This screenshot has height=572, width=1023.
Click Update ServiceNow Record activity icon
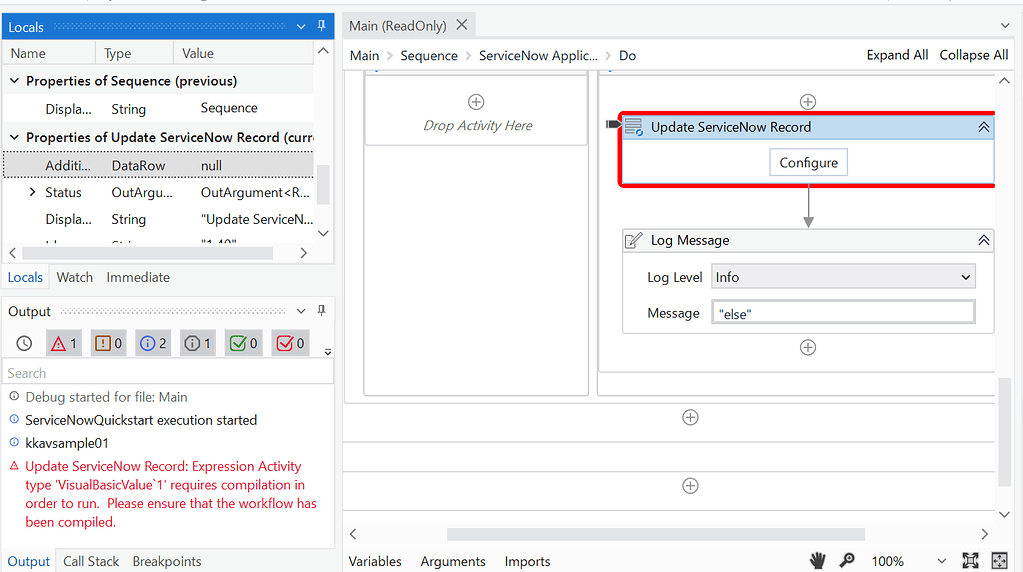point(634,127)
